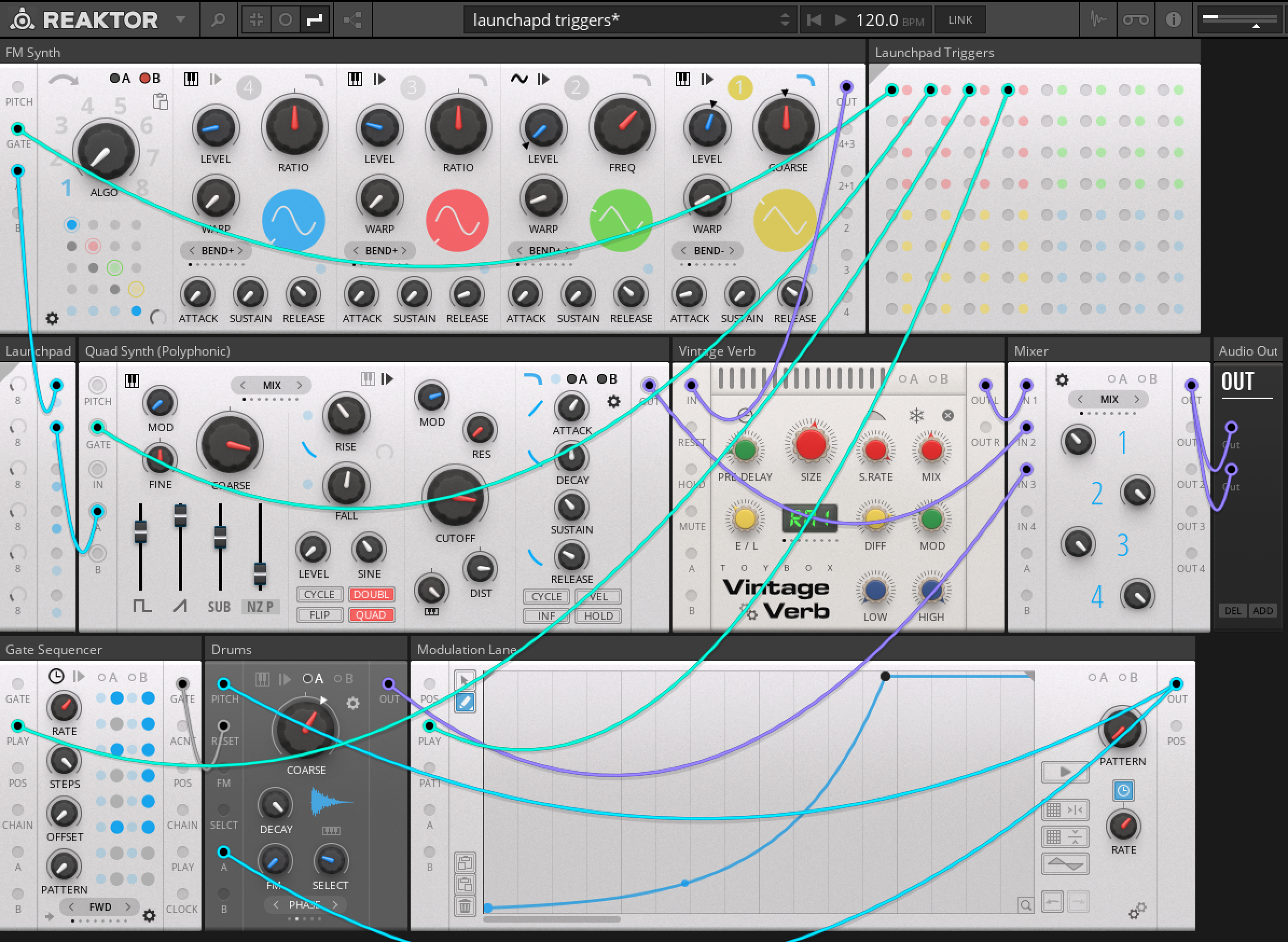Toggle the clock sync icon in Gate Sequencer
This screenshot has width=1288, height=942.
click(56, 676)
